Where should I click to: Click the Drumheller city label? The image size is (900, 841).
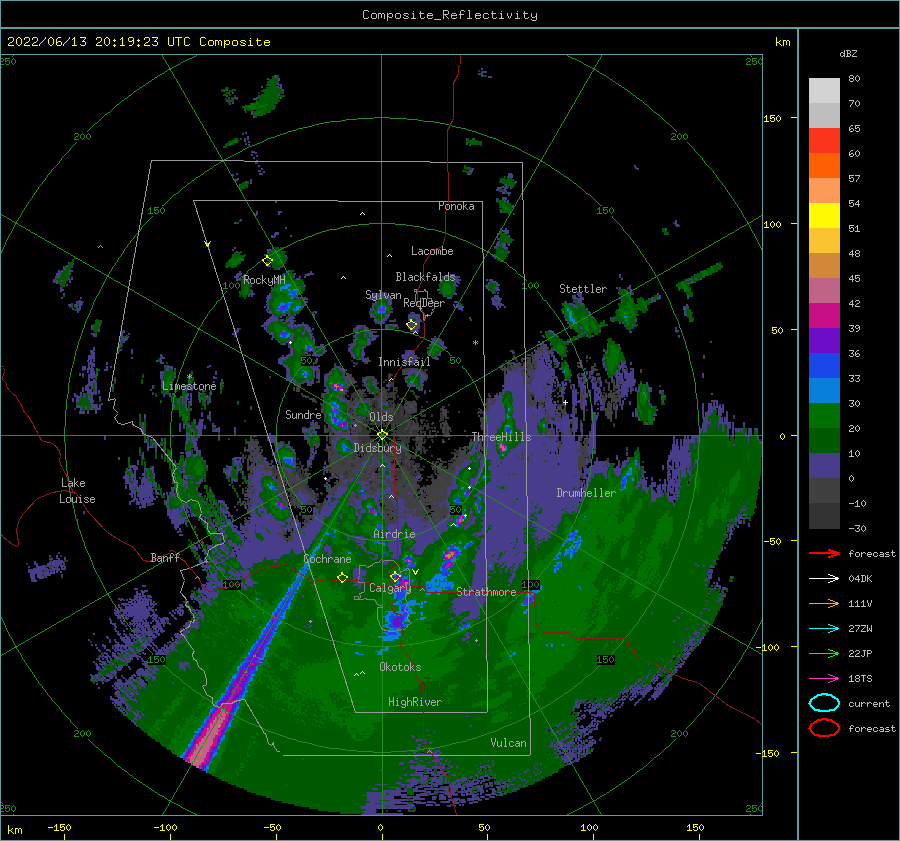click(585, 493)
